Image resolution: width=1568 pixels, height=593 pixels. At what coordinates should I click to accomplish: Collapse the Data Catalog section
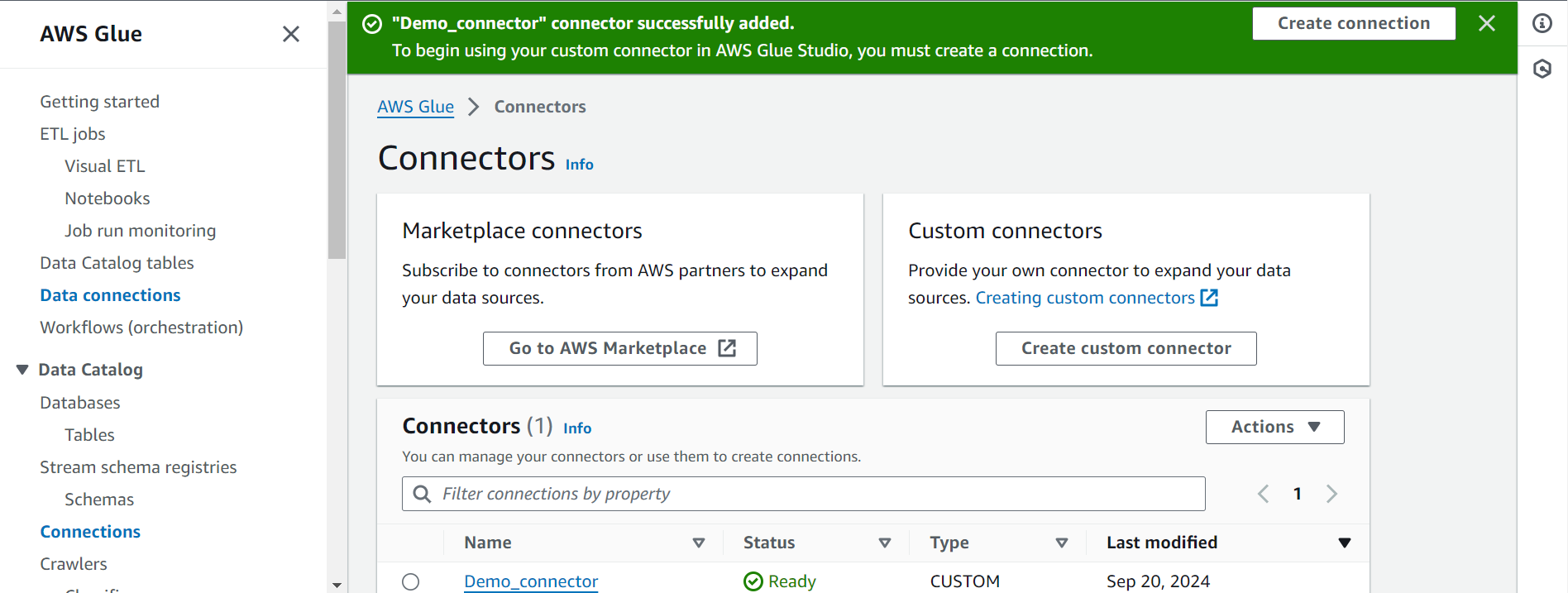click(x=22, y=370)
